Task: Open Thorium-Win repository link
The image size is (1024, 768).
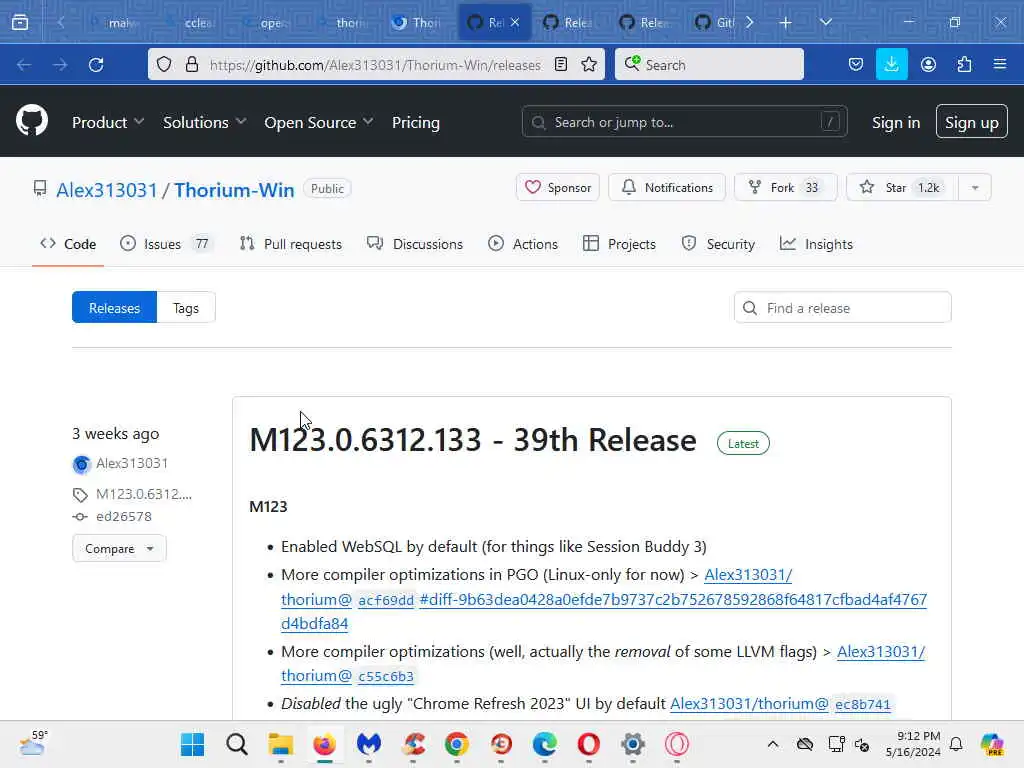Action: click(234, 189)
